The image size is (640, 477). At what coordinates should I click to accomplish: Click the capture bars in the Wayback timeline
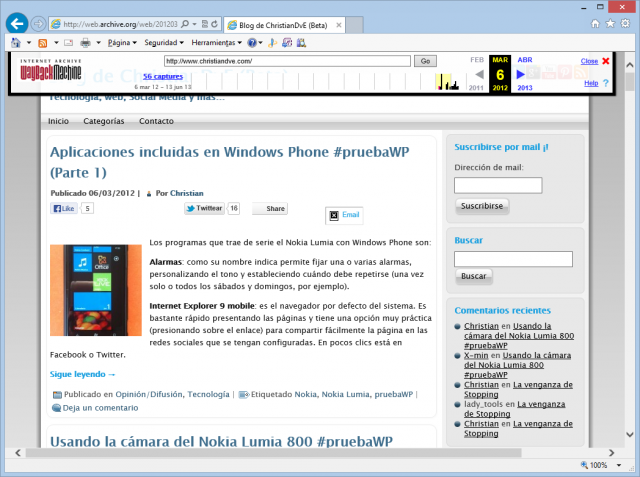pos(448,82)
